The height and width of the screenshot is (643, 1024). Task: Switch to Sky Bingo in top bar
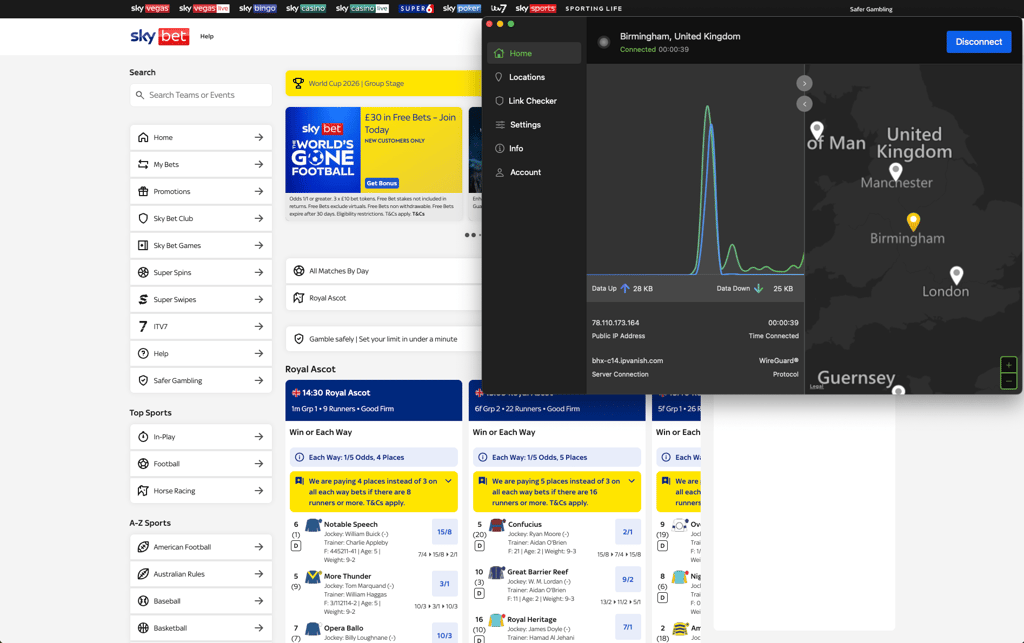tap(258, 8)
